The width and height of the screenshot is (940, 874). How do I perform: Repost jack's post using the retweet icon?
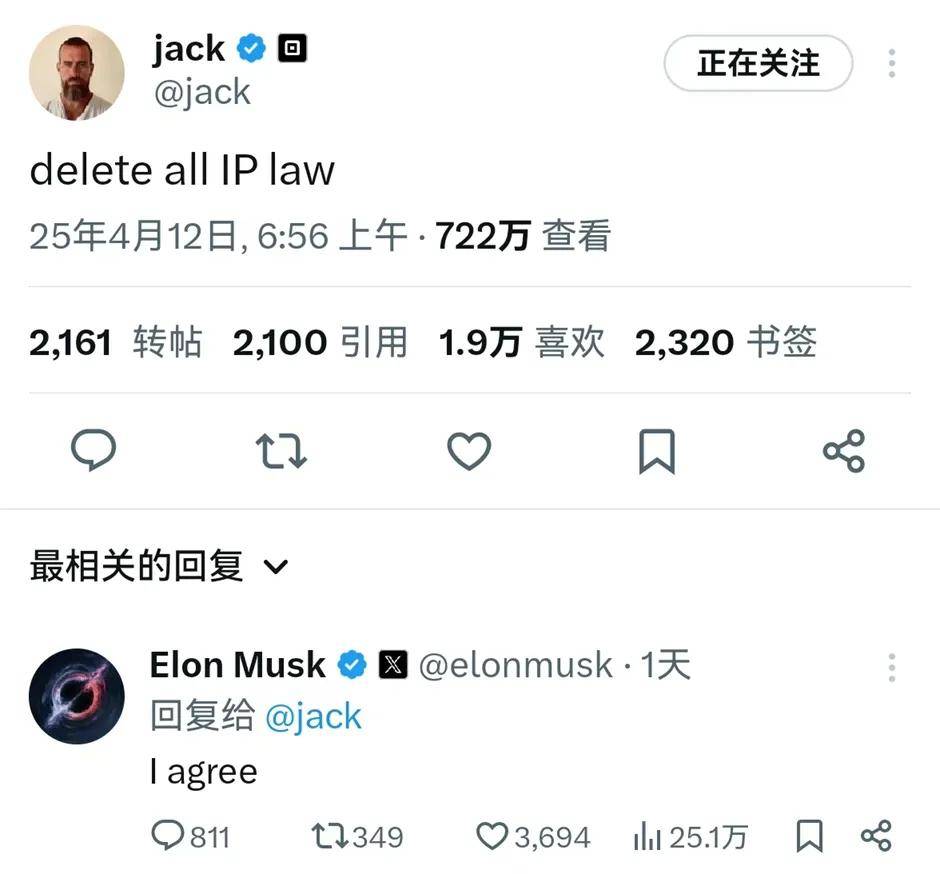tap(281, 451)
